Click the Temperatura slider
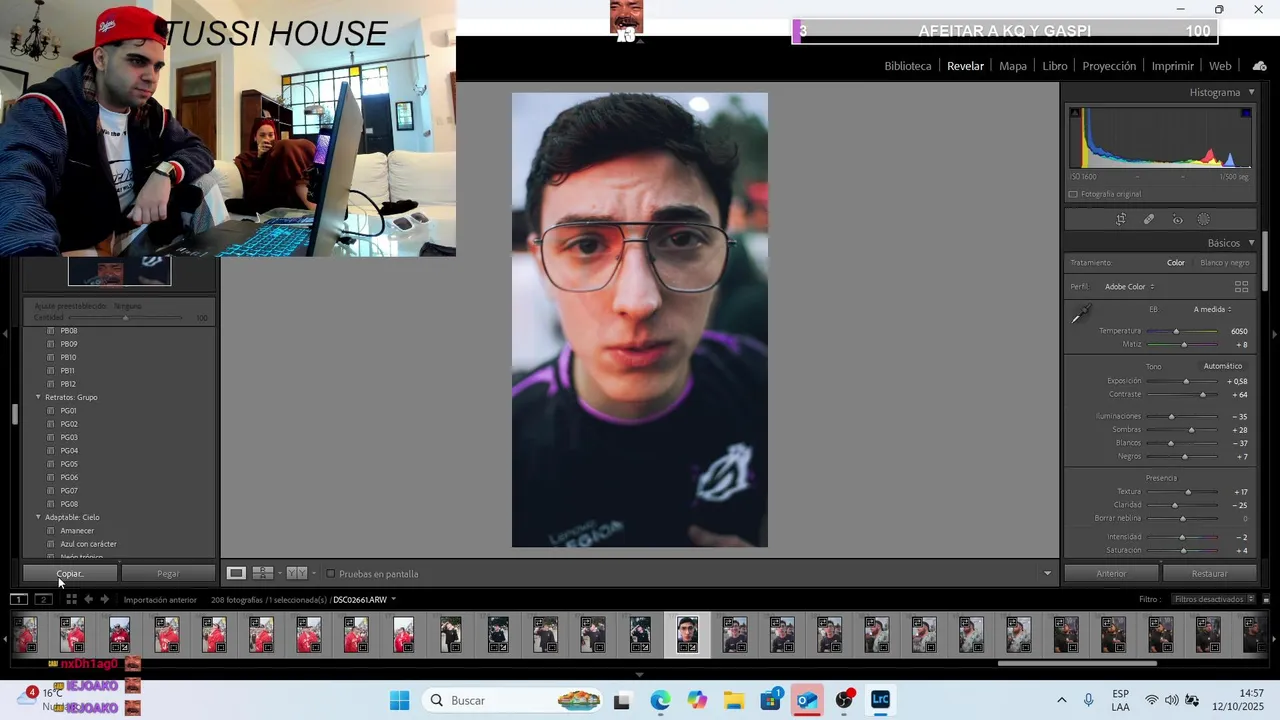Image resolution: width=1280 pixels, height=720 pixels. [x=1182, y=331]
